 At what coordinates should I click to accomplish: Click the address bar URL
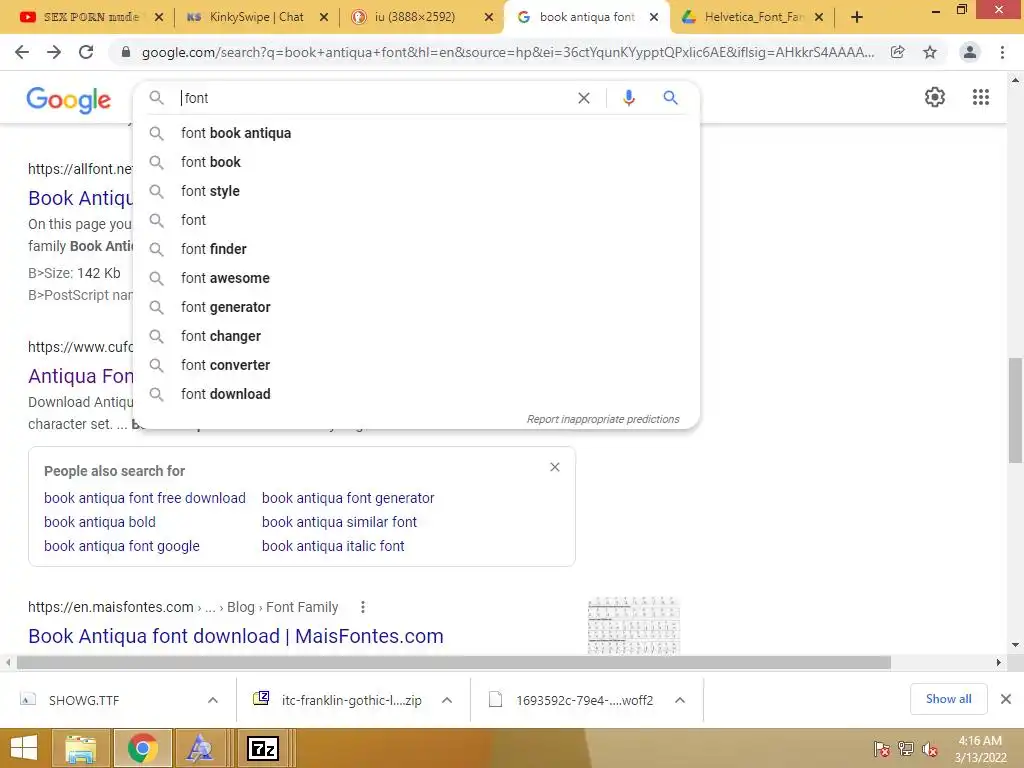tap(507, 52)
